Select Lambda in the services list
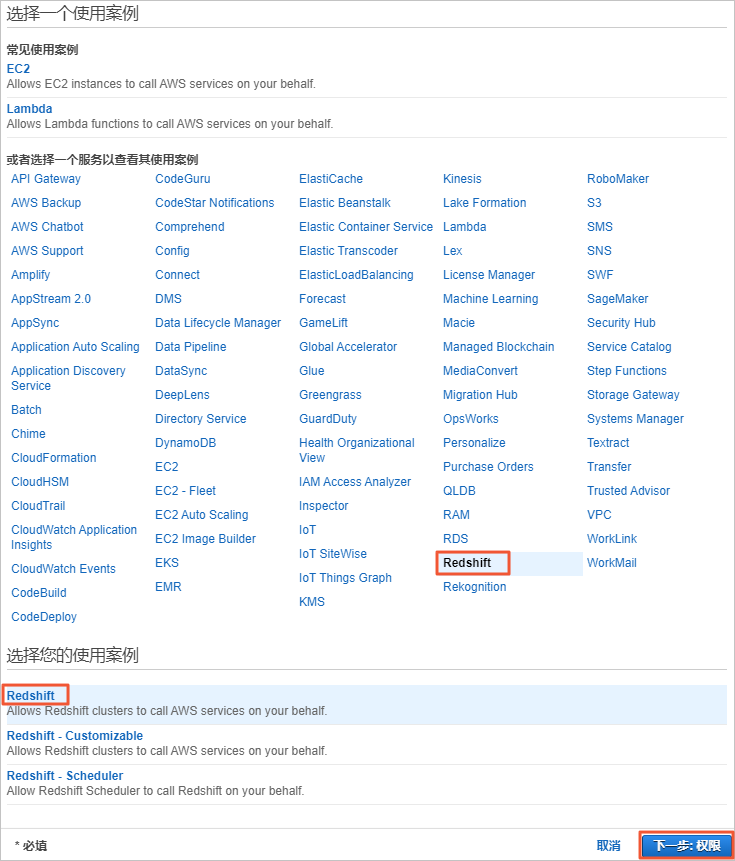The width and height of the screenshot is (735, 861). coord(465,227)
